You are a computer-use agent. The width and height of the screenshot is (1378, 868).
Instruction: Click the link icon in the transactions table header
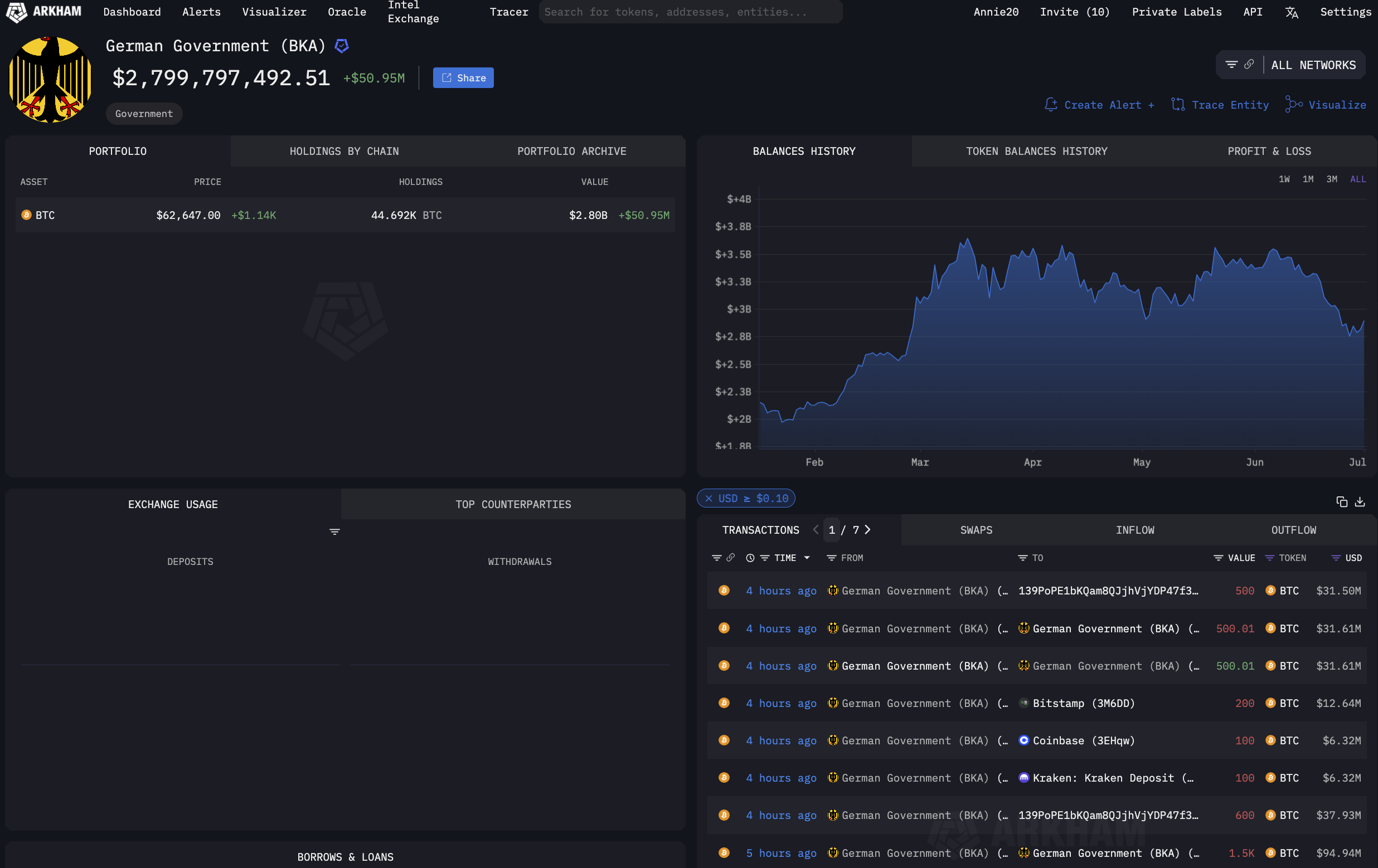(731, 557)
